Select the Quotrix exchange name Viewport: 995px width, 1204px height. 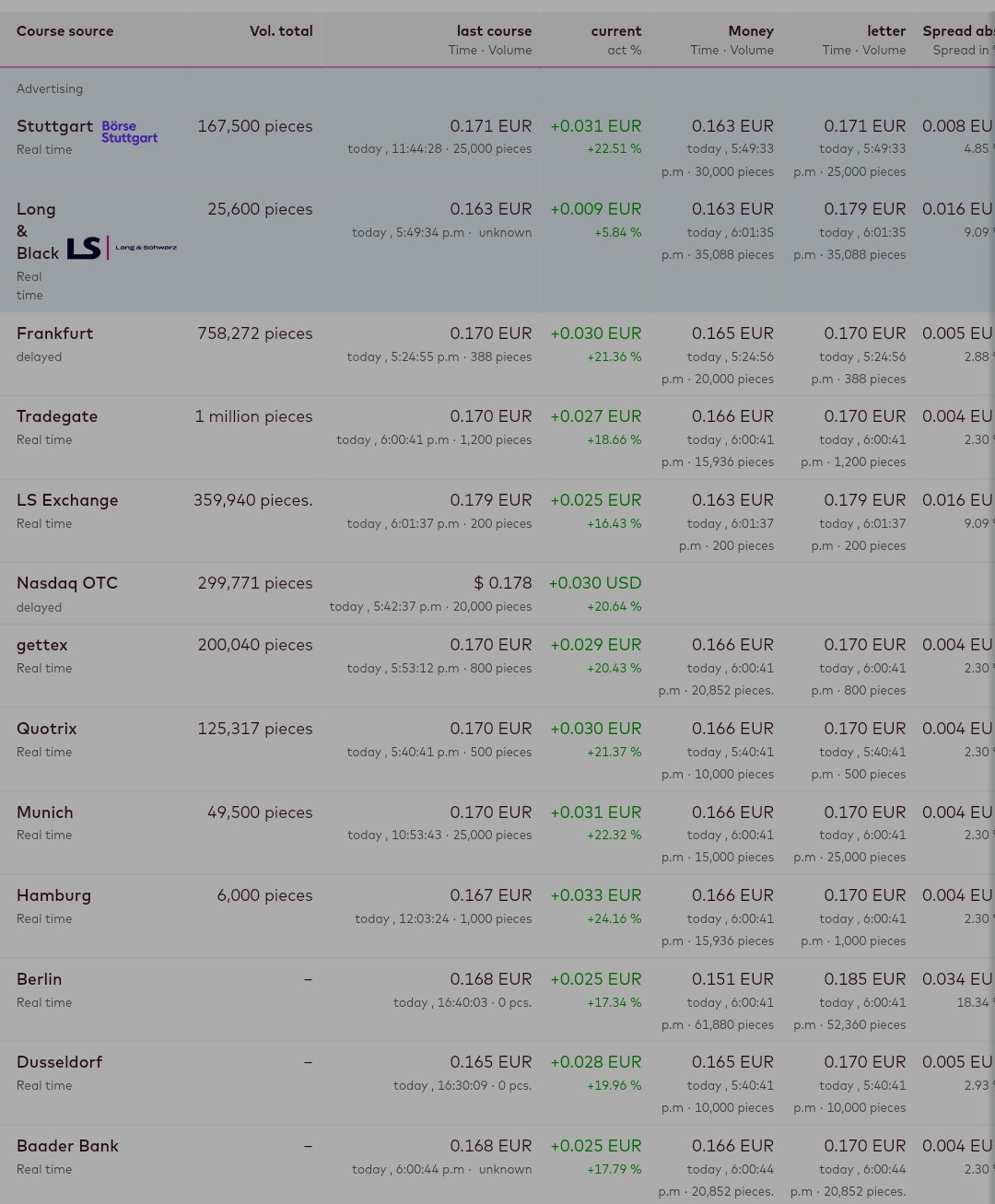(x=47, y=729)
